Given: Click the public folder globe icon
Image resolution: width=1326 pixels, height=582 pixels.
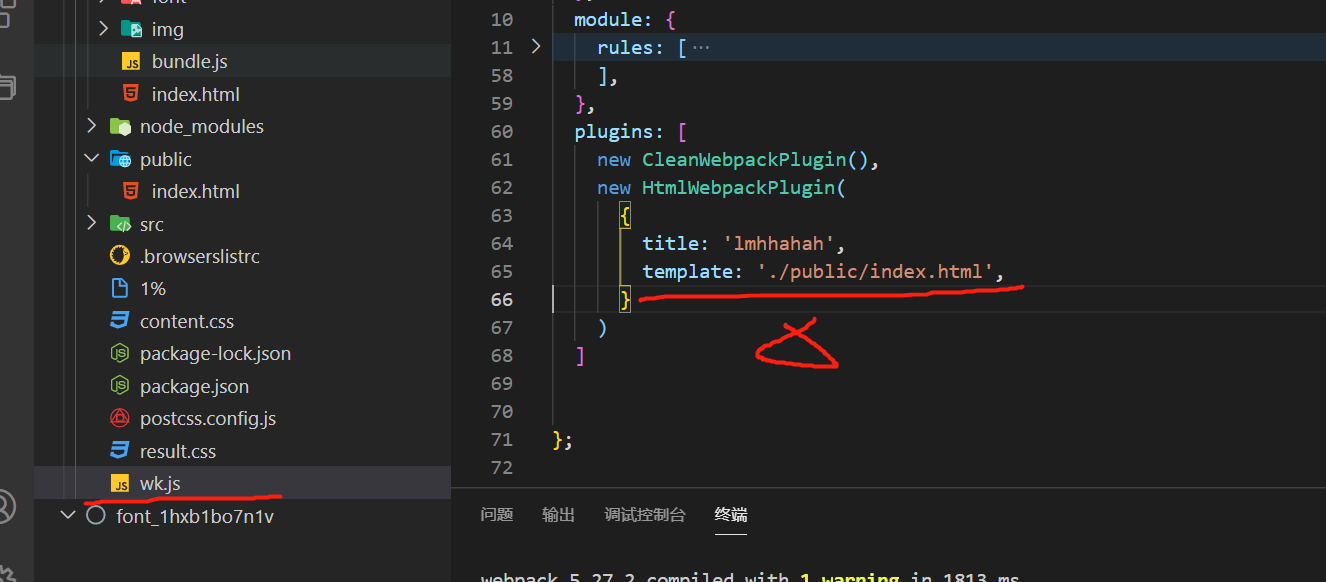Looking at the screenshot, I should point(120,159).
